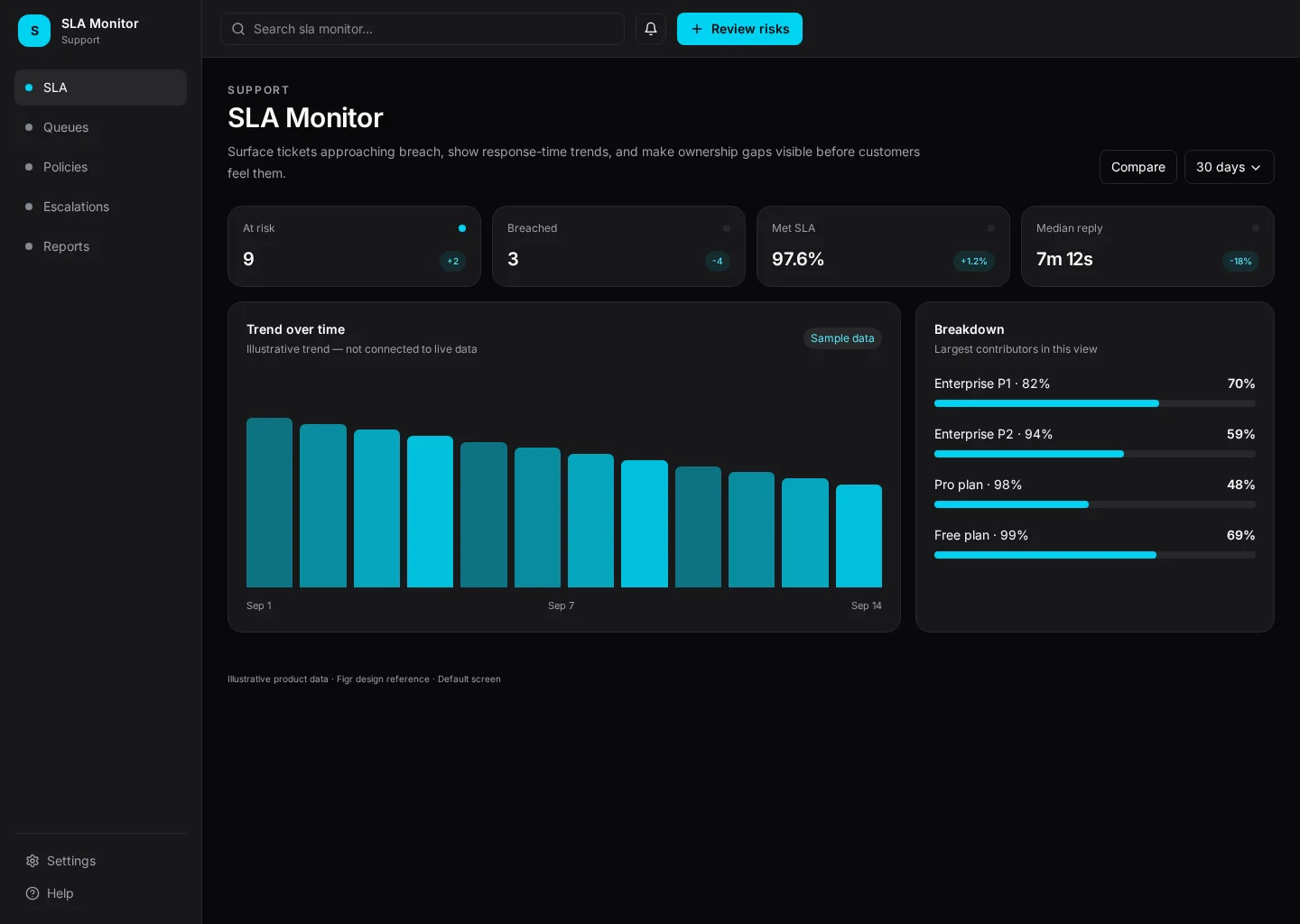The width and height of the screenshot is (1300, 924).
Task: Click the Review risks button
Action: (x=739, y=29)
